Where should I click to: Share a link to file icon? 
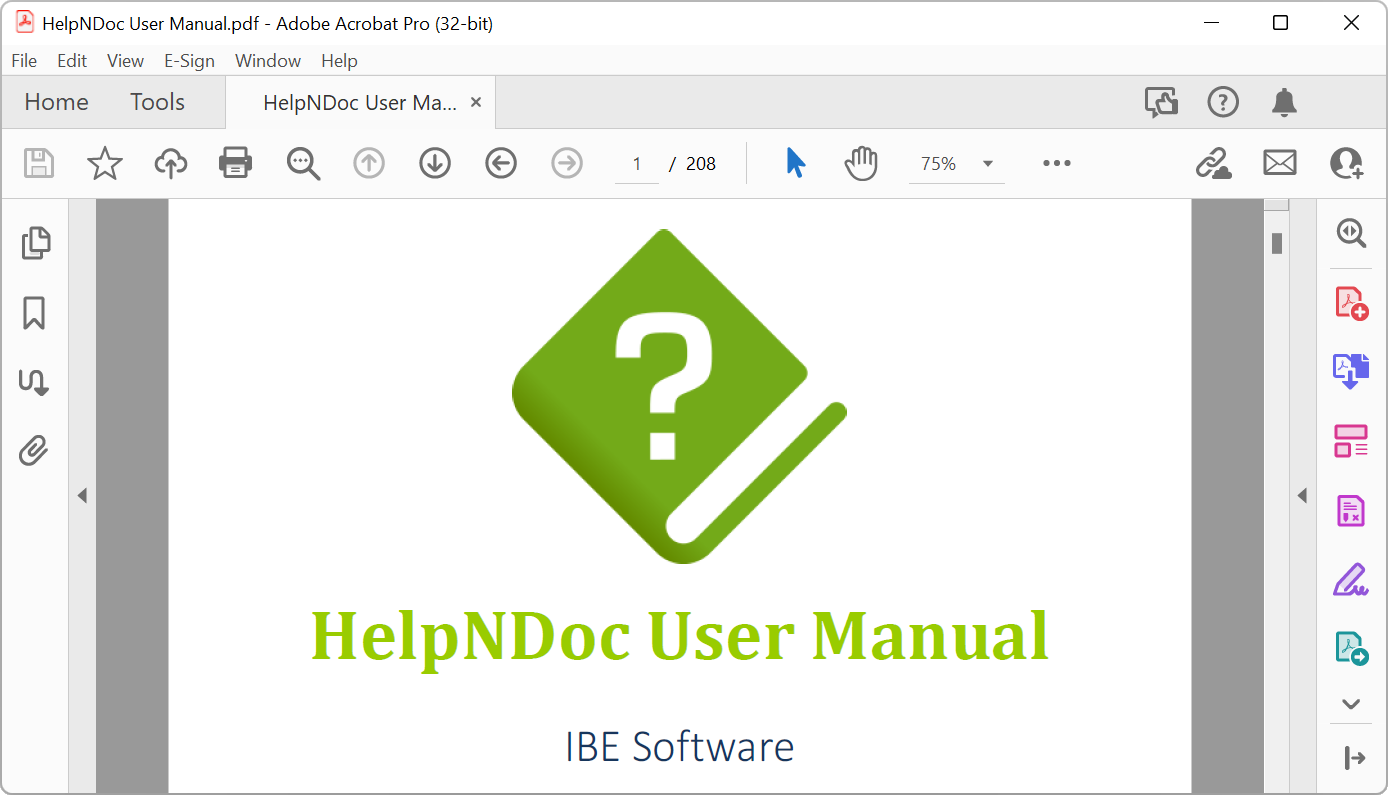click(1214, 163)
